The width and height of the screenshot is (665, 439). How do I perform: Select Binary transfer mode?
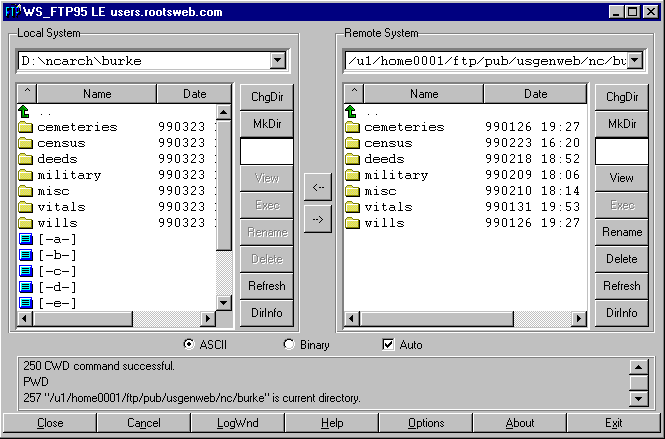[x=290, y=345]
